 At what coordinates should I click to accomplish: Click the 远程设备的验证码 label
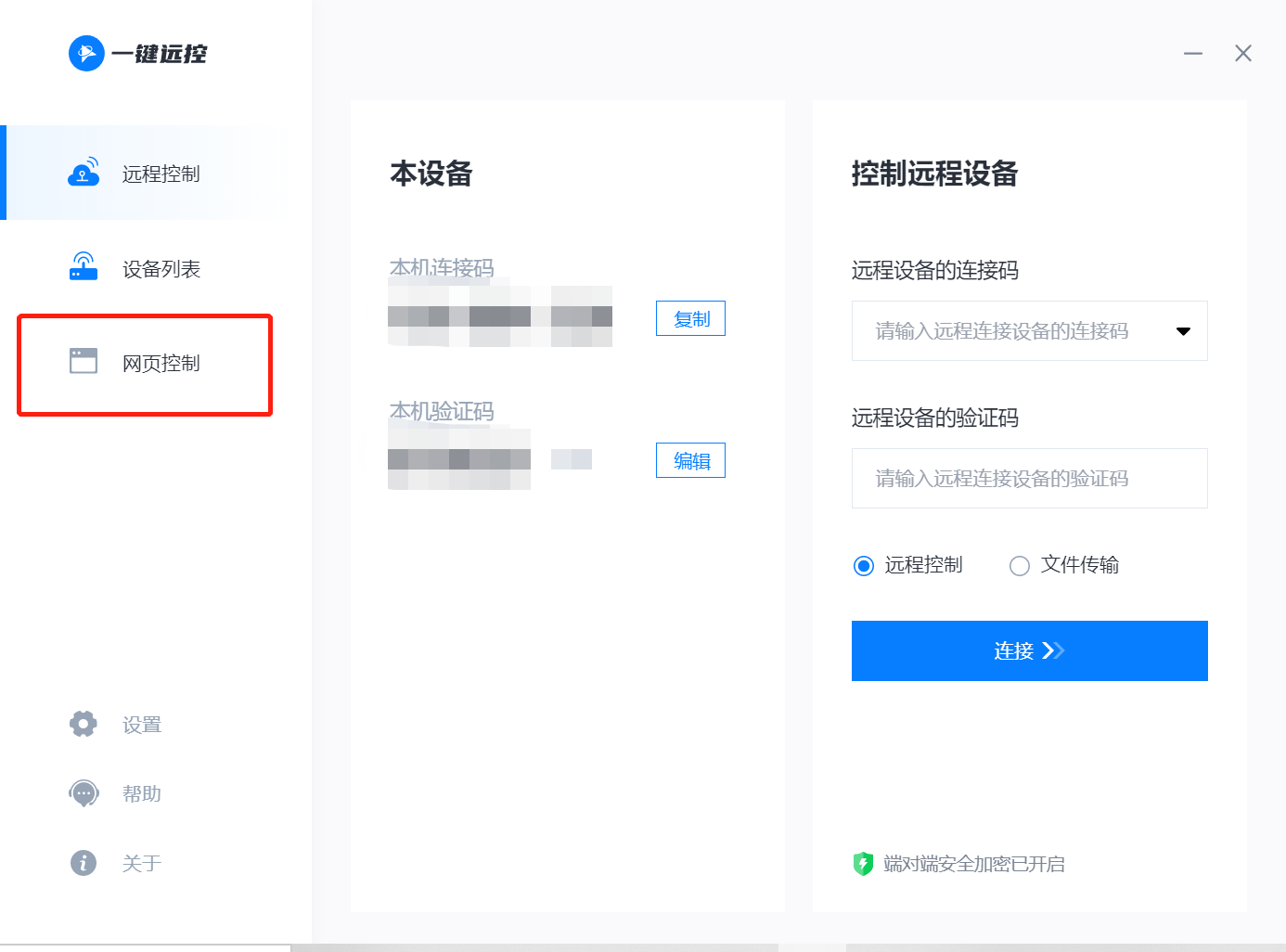[935, 418]
